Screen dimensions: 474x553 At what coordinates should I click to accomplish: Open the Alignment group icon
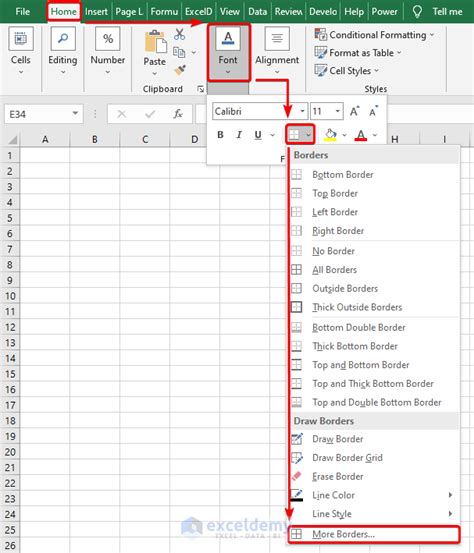[x=277, y=38]
